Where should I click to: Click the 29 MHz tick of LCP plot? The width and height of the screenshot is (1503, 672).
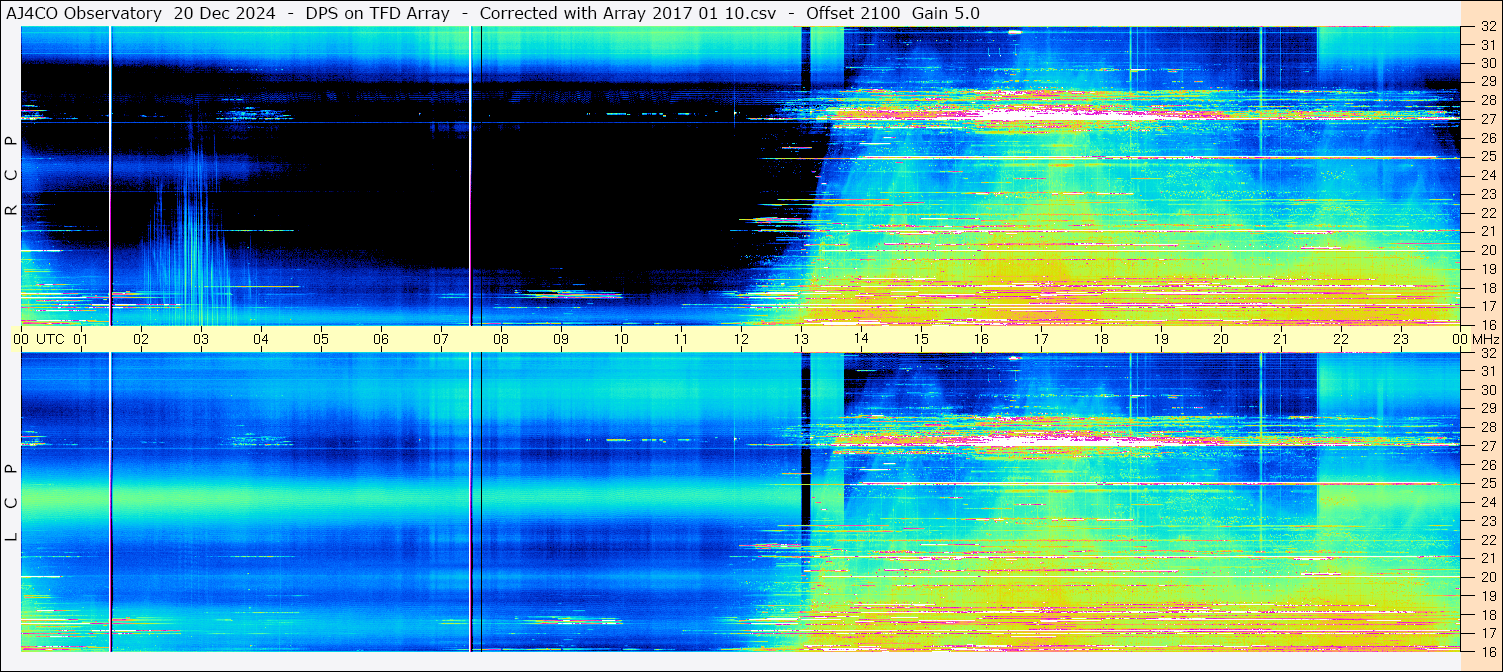point(1487,409)
